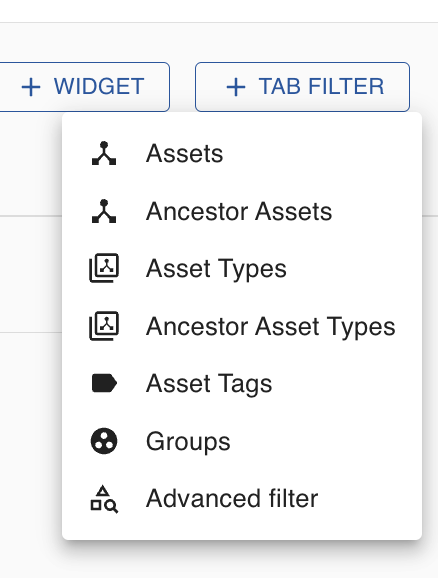Screen dimensions: 438x578
Task: Open the Advanced filter option
Action: (242, 499)
